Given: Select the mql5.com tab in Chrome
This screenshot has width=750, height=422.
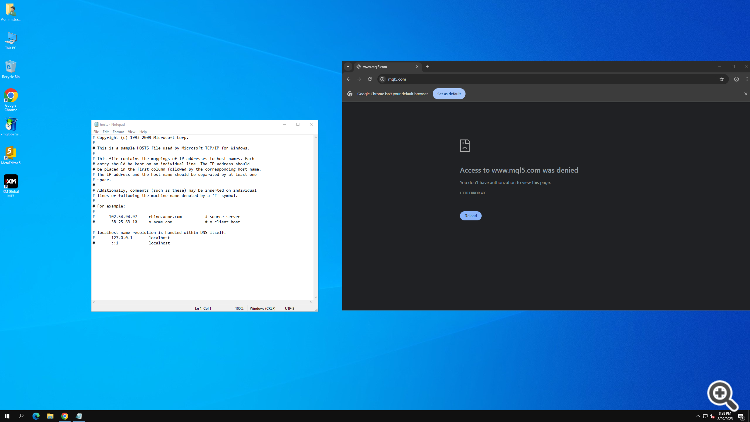Looking at the screenshot, I should [x=387, y=67].
